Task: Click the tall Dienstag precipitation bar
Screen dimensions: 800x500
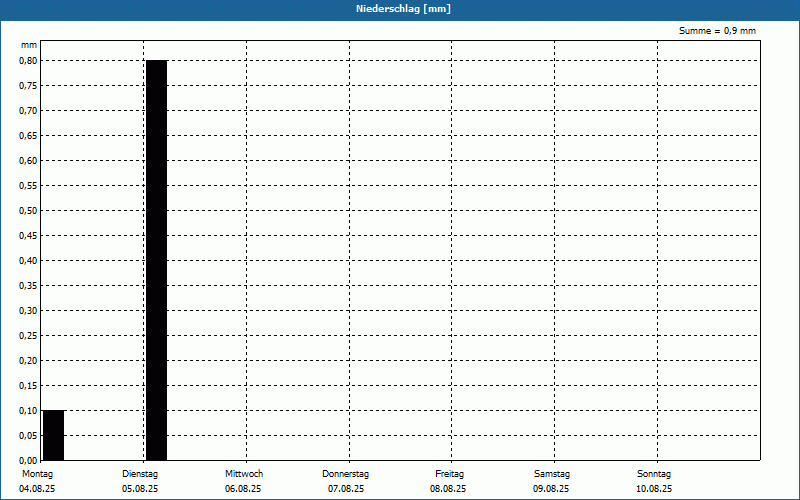Action: tap(157, 260)
